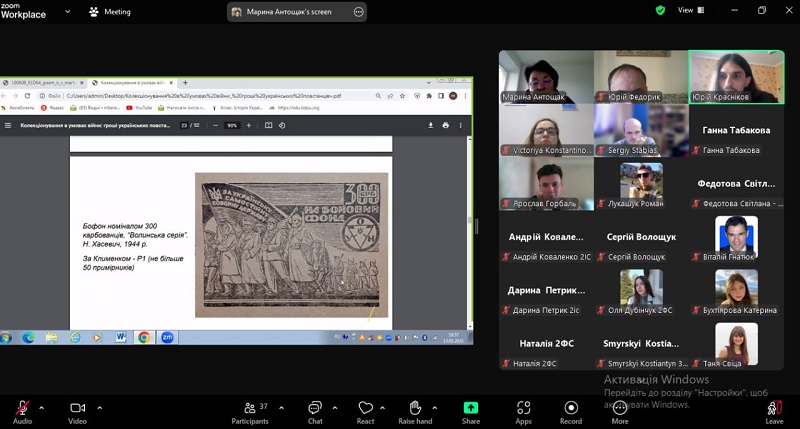Switch to first Chrome tab
This screenshot has width=800, height=429.
coord(43,82)
